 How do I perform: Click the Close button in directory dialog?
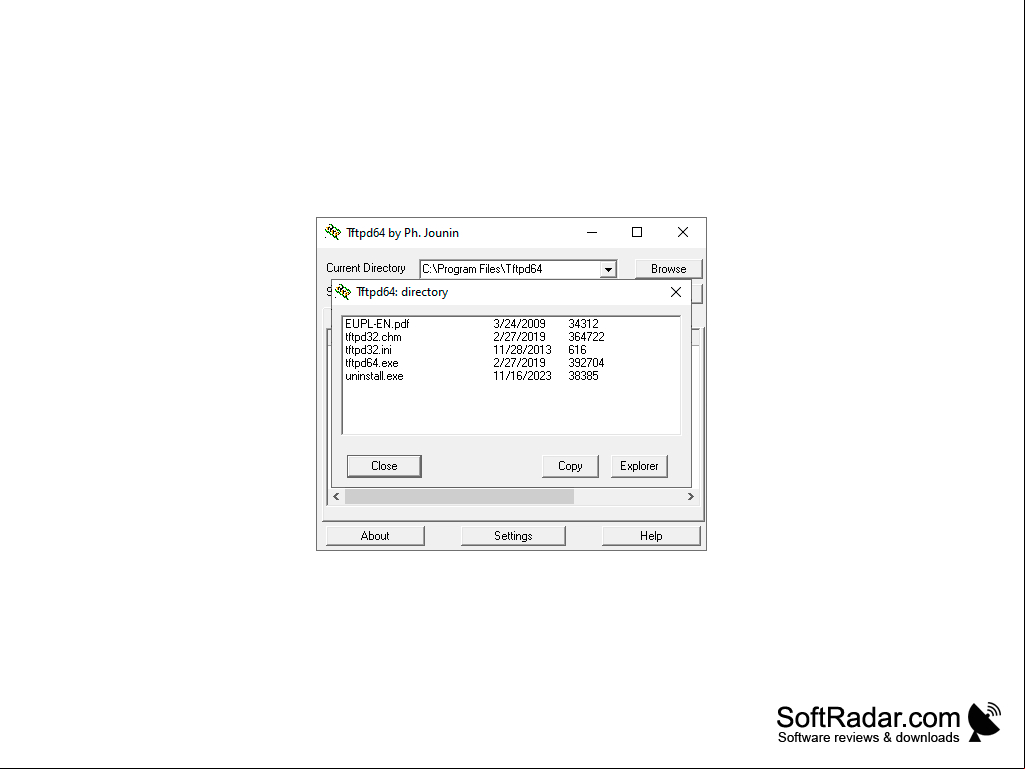click(x=384, y=466)
